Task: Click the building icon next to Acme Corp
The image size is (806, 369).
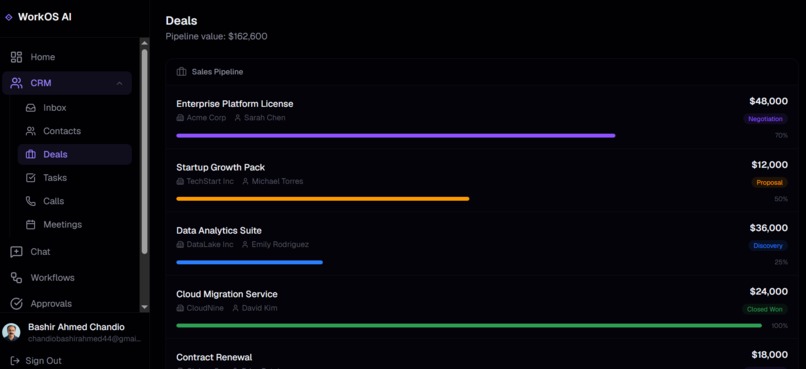Action: 180,118
